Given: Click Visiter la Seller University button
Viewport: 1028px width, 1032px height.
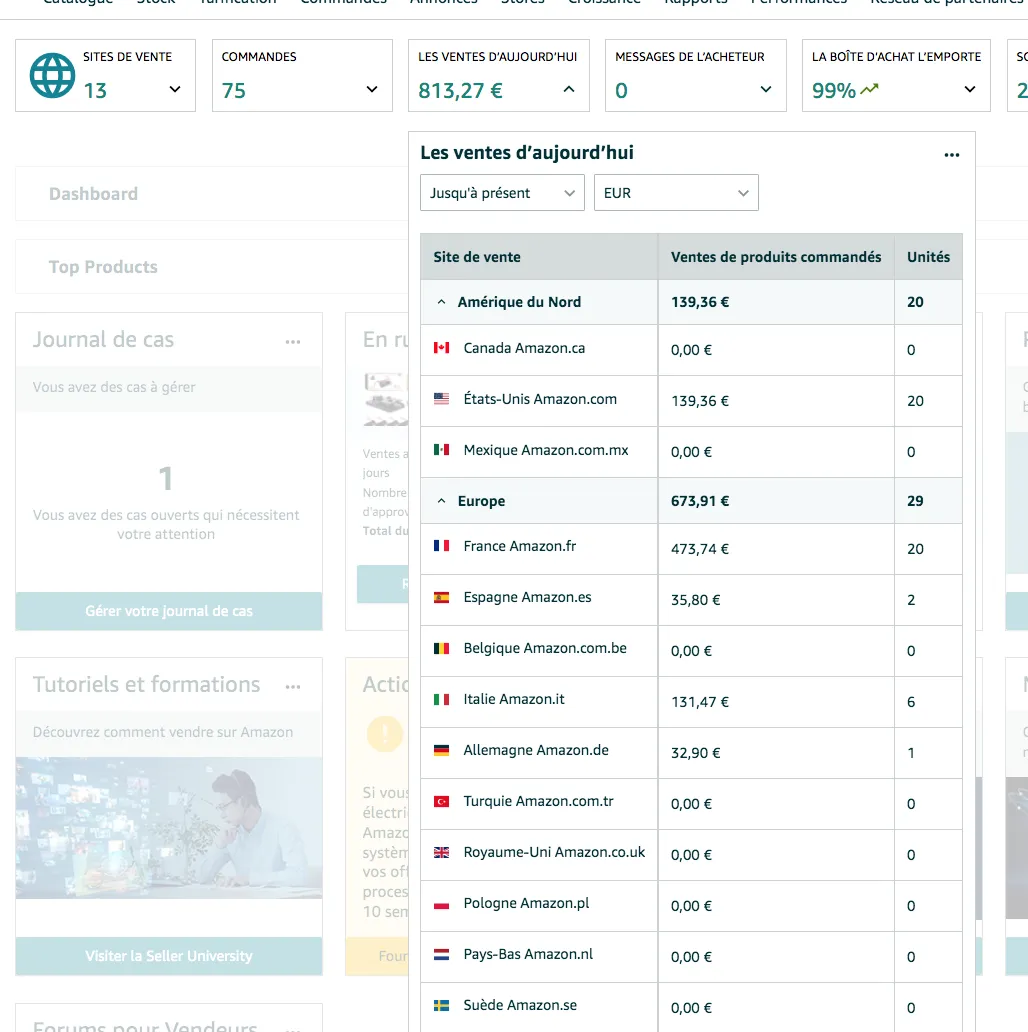Looking at the screenshot, I should pyautogui.click(x=168, y=956).
